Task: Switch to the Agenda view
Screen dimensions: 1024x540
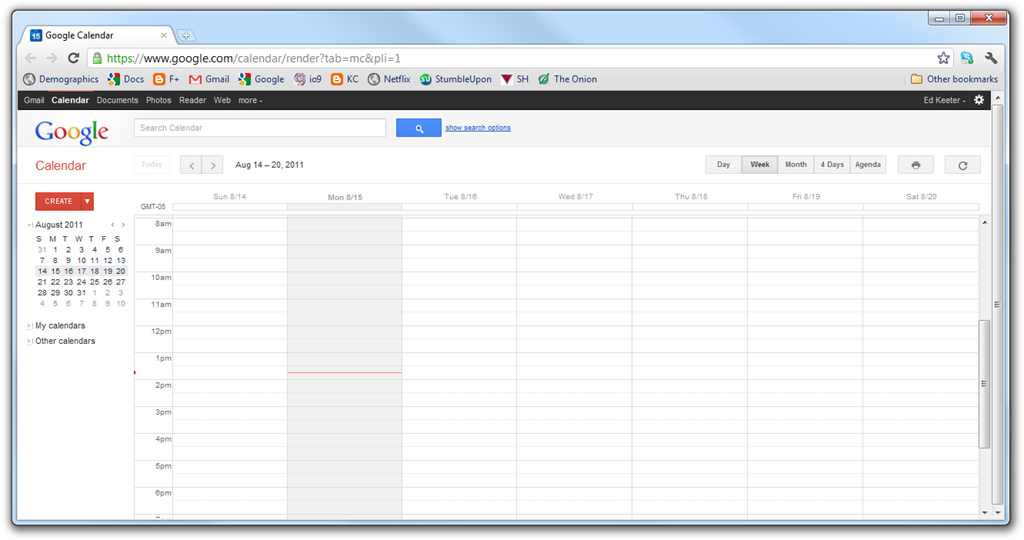Action: point(868,165)
